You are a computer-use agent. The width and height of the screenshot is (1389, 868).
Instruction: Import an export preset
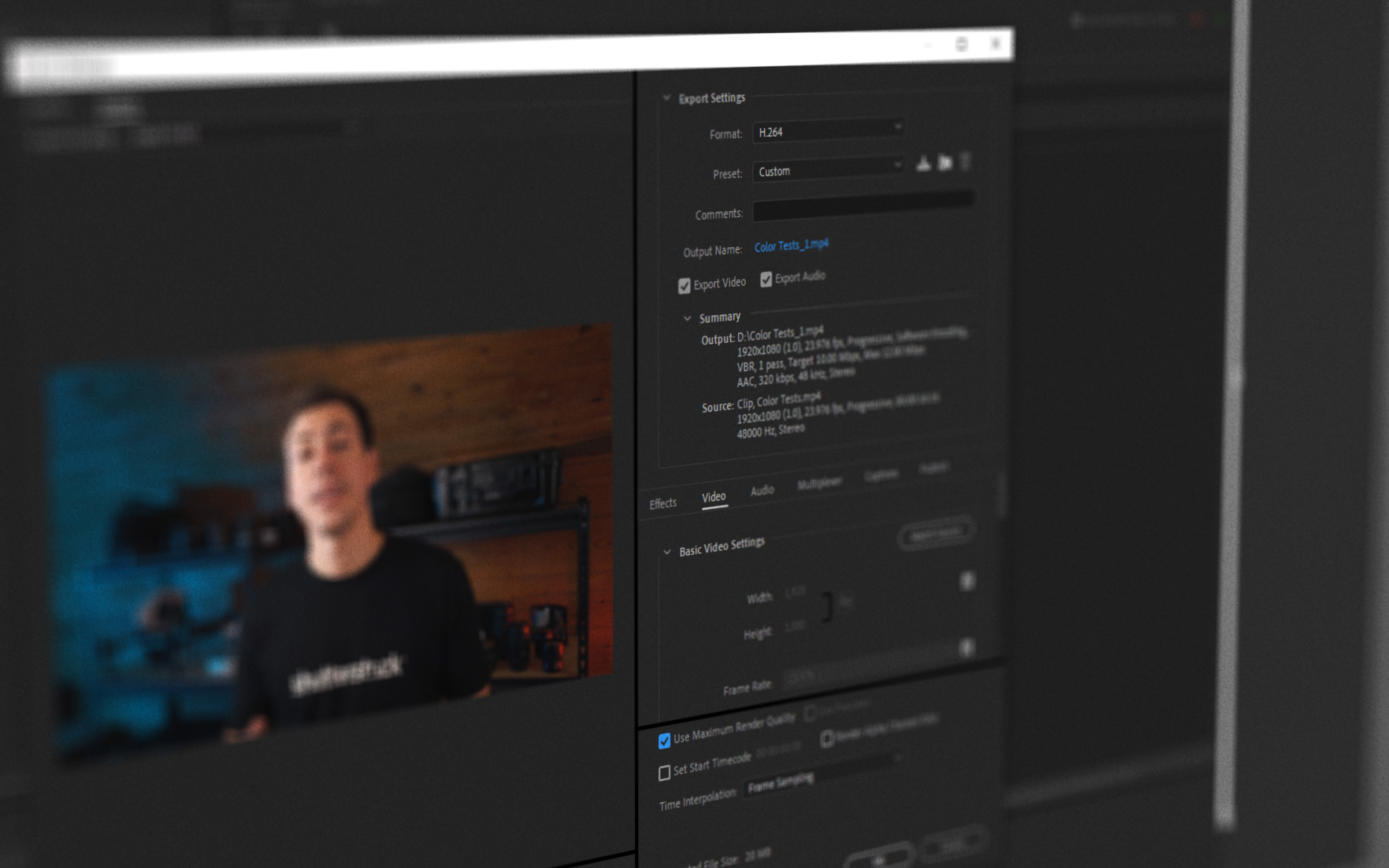click(x=945, y=163)
